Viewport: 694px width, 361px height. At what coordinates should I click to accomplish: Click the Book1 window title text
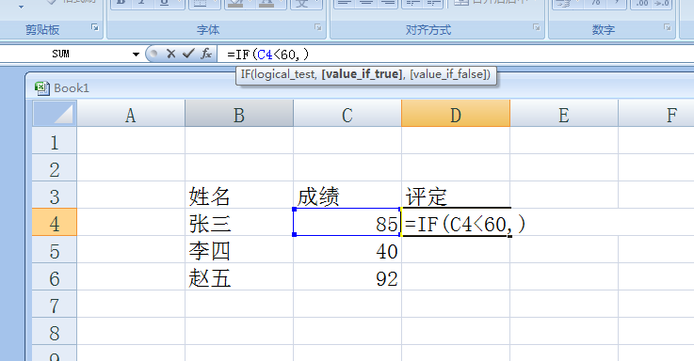pyautogui.click(x=71, y=88)
